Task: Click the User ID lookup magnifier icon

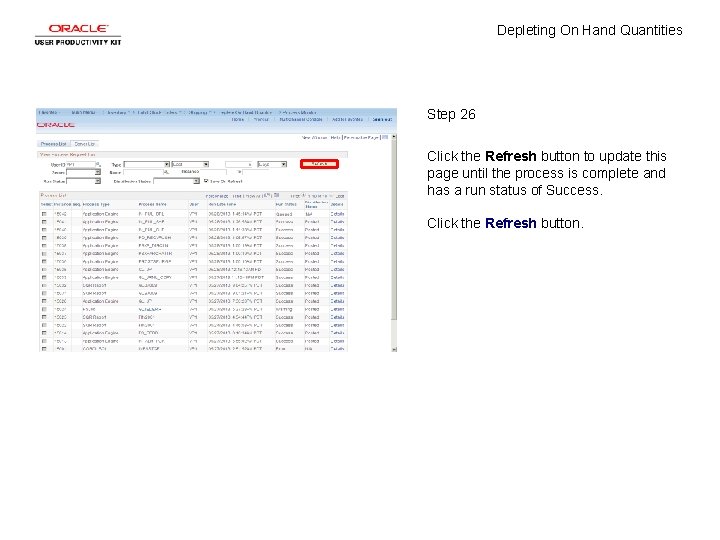Action: [x=98, y=164]
